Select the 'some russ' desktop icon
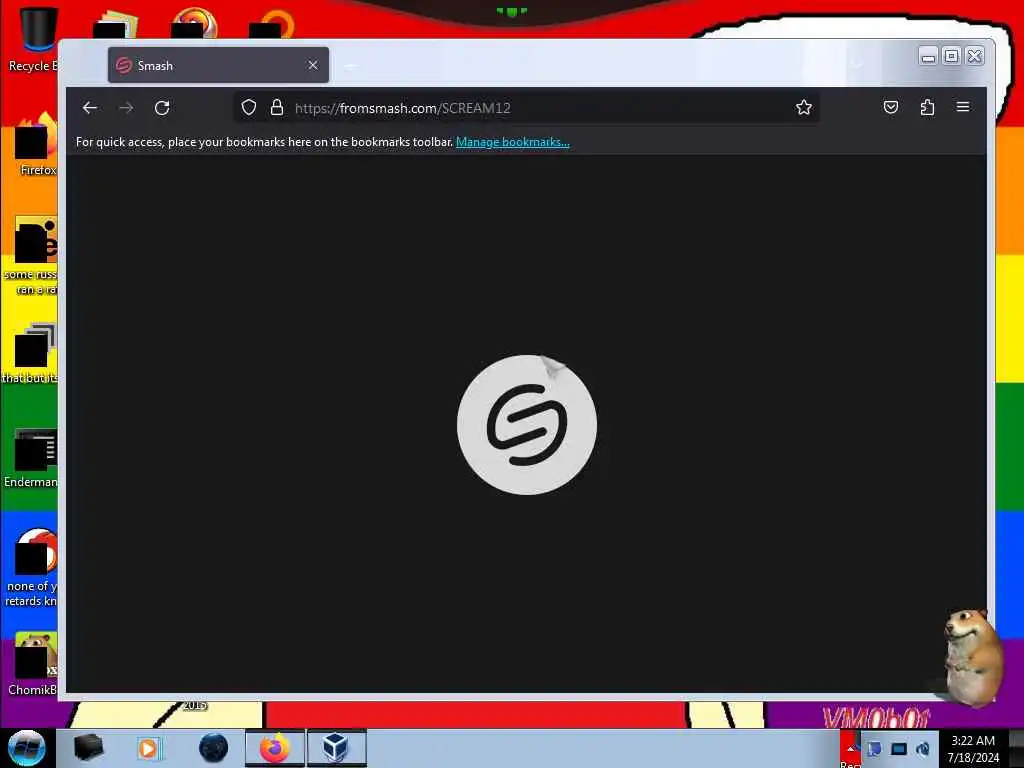 pyautogui.click(x=33, y=256)
